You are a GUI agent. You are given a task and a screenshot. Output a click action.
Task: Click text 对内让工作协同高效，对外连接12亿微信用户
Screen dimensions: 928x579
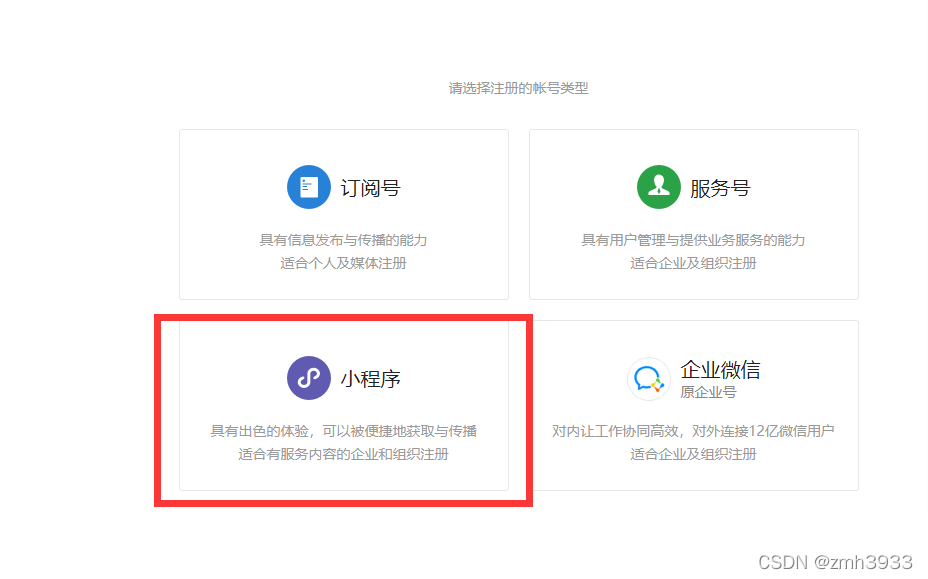click(x=693, y=432)
